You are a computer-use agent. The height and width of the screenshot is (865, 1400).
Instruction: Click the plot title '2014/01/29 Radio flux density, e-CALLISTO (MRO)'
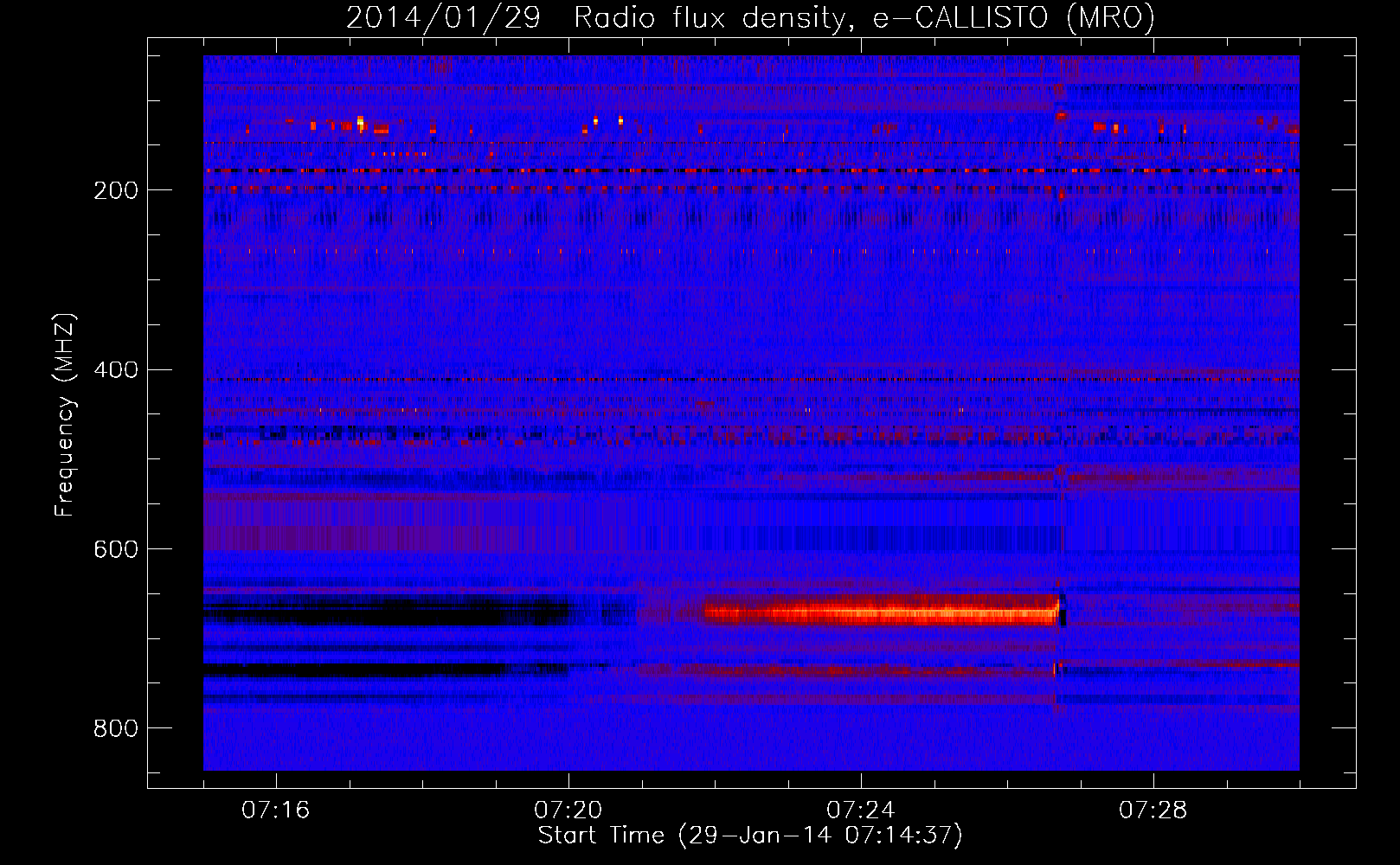750,17
